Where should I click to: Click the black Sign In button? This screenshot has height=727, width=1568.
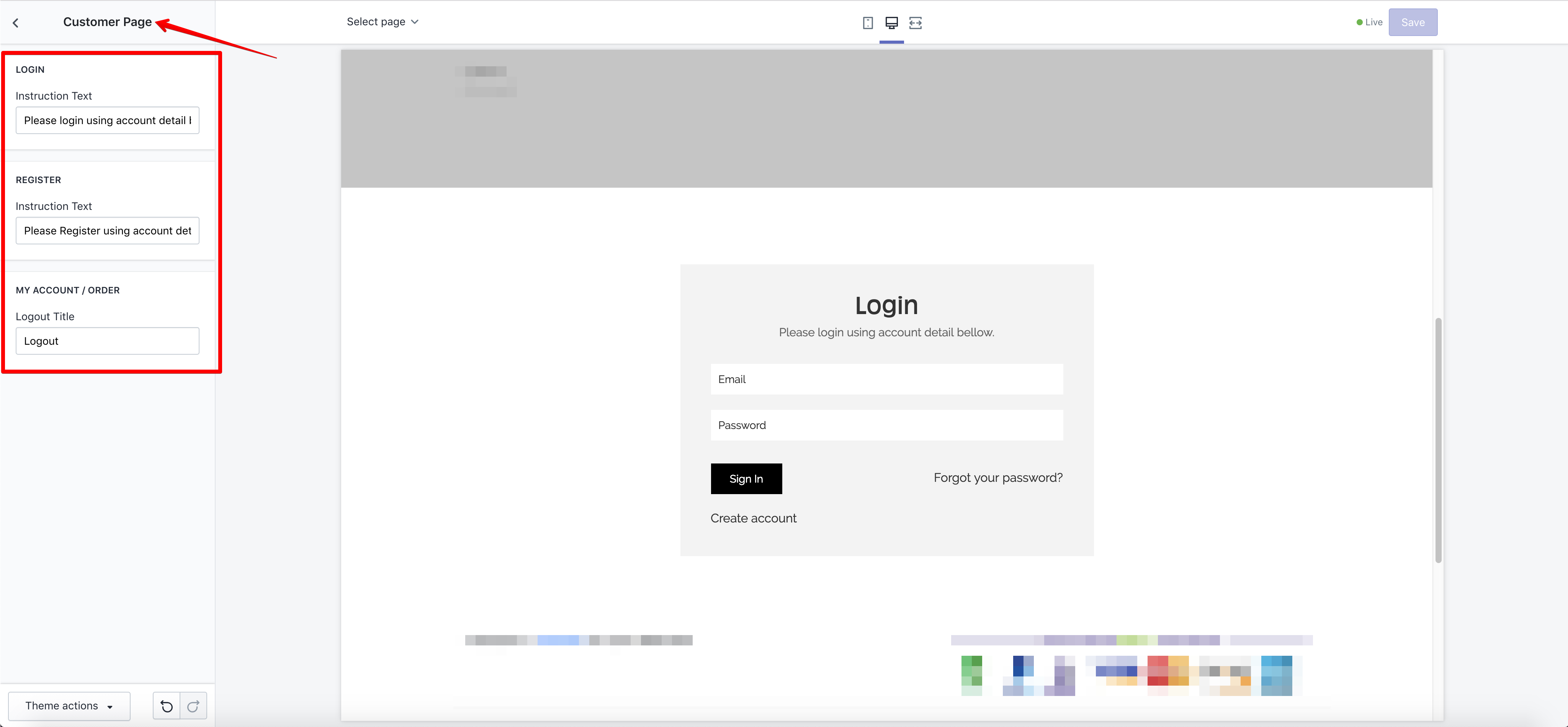coord(746,478)
